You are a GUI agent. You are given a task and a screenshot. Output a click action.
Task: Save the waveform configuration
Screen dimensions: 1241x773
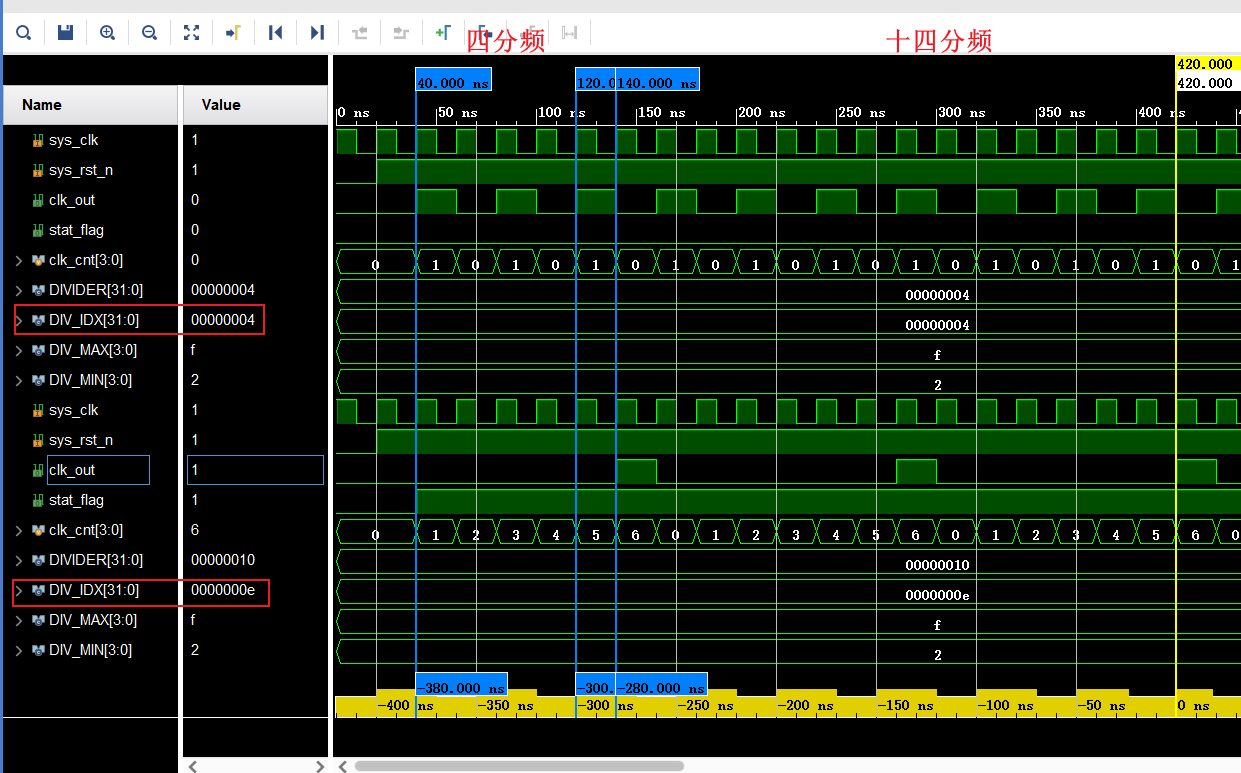pyautogui.click(x=65, y=33)
